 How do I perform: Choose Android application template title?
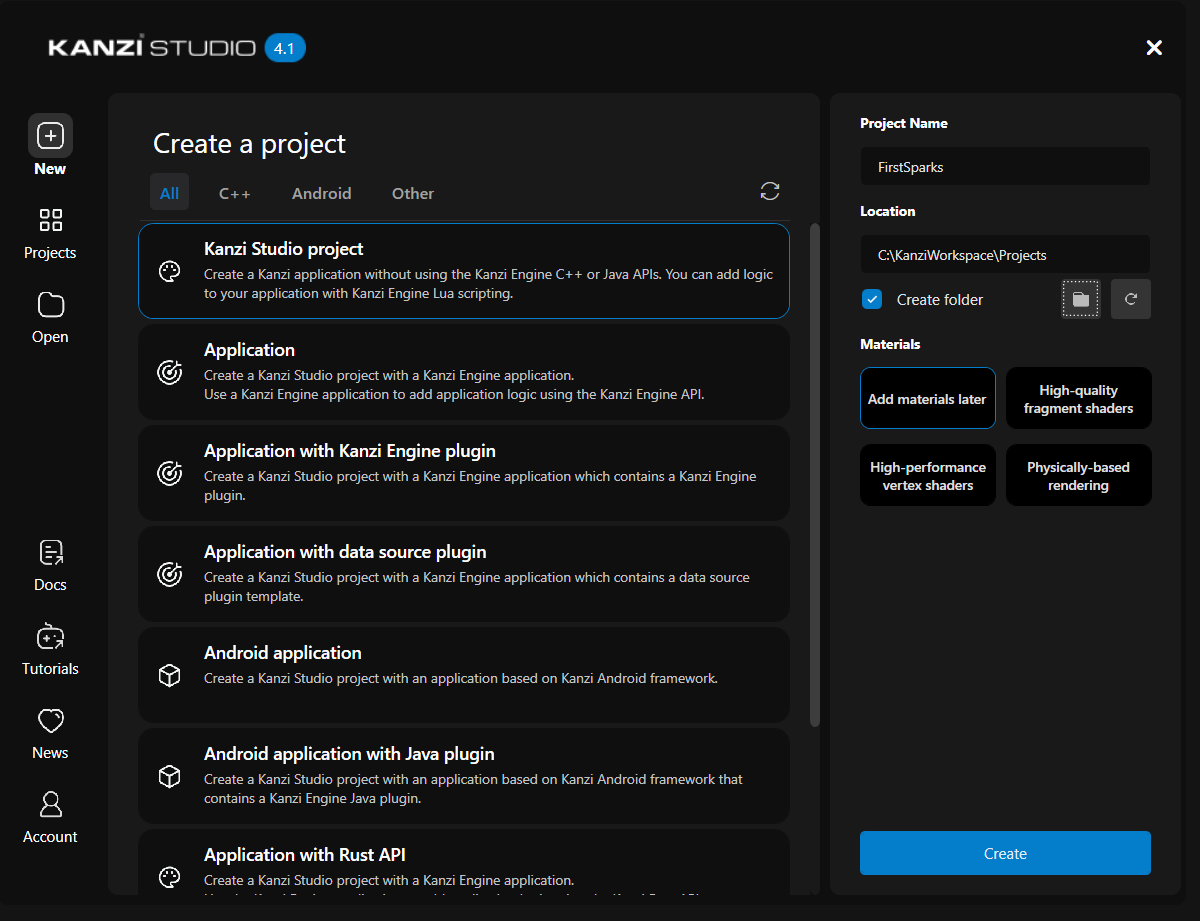(x=283, y=653)
